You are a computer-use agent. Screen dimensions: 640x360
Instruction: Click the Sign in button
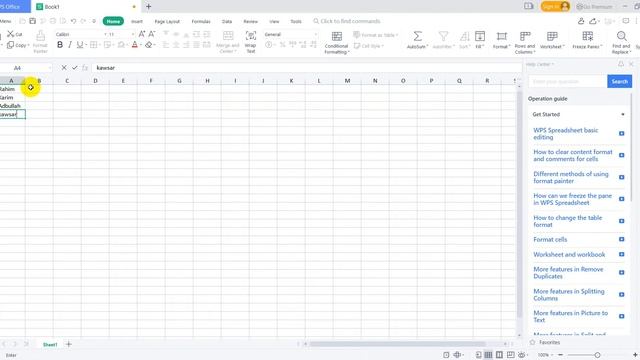click(555, 6)
